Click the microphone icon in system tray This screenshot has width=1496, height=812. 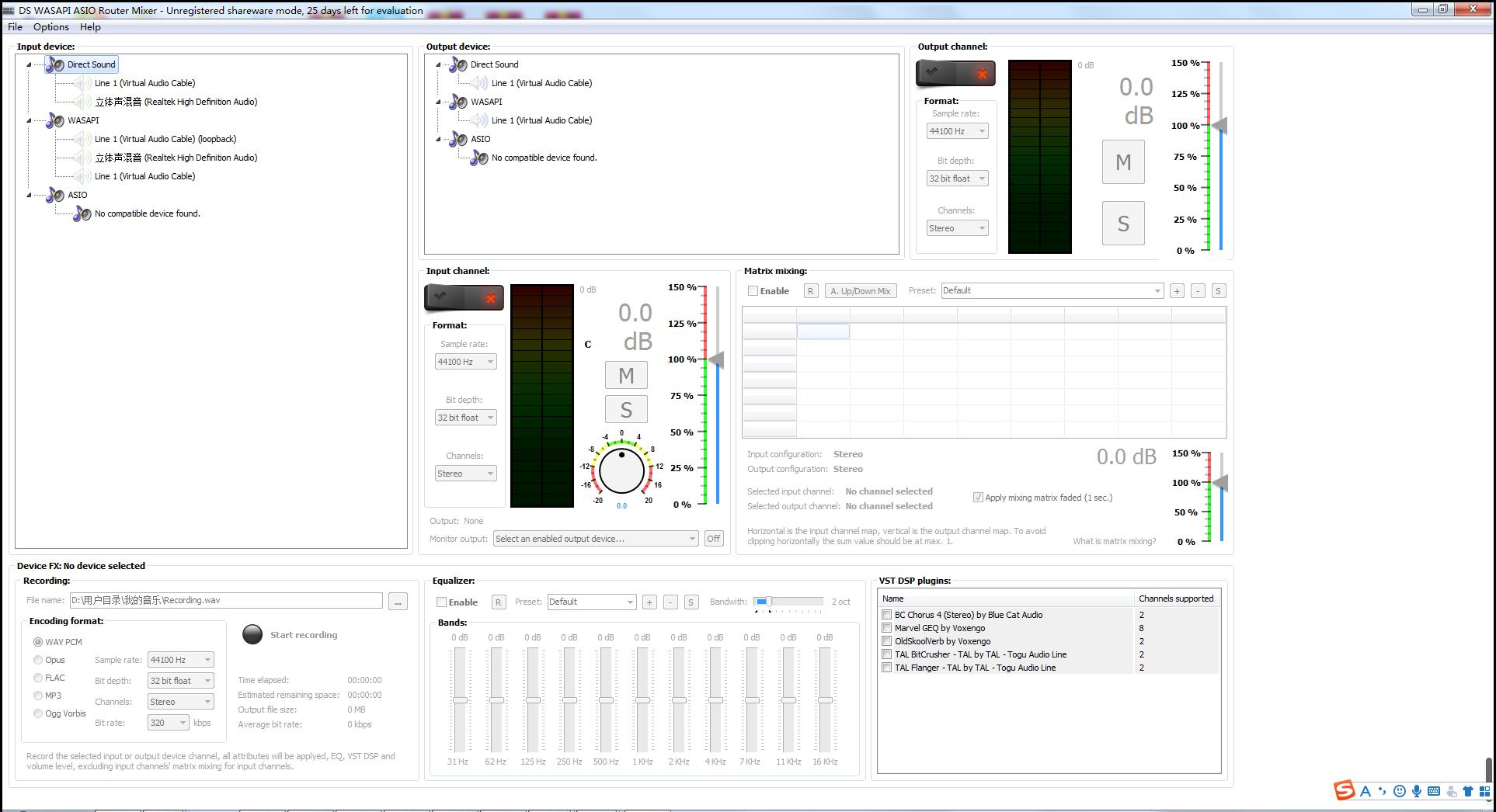[x=1417, y=791]
